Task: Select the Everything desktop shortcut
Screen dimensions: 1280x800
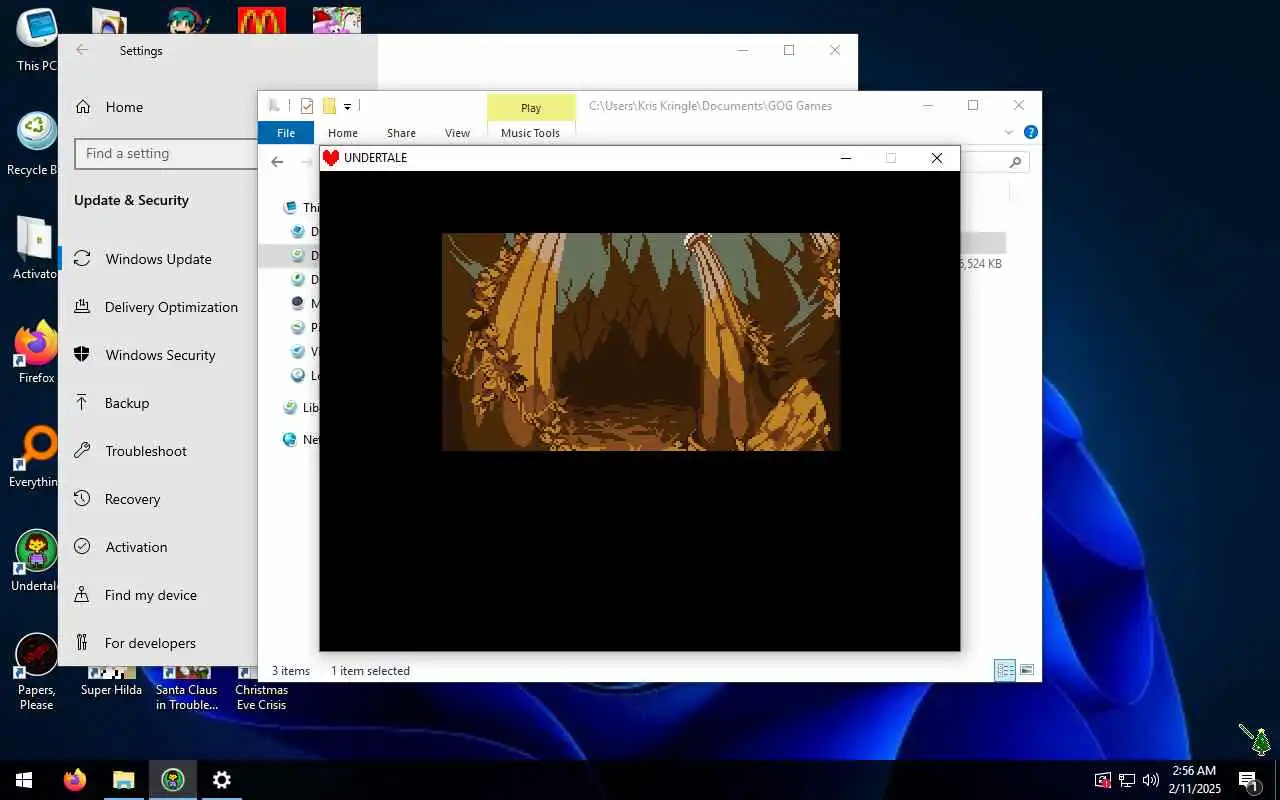Action: click(36, 457)
